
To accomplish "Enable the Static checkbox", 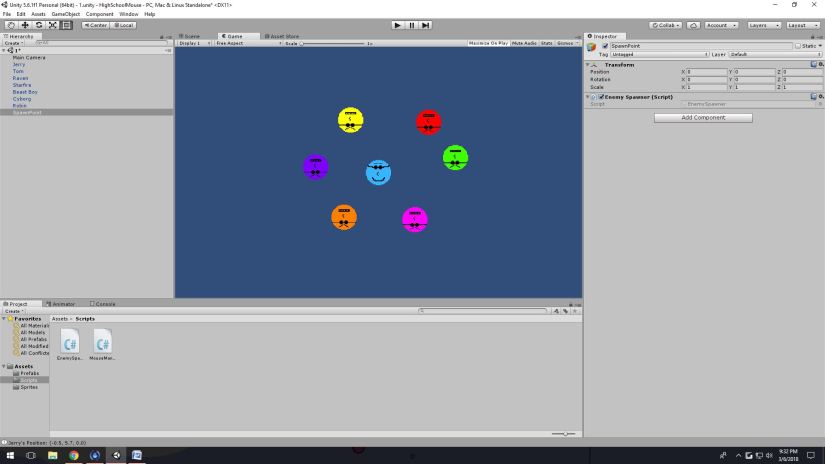I will 797,46.
